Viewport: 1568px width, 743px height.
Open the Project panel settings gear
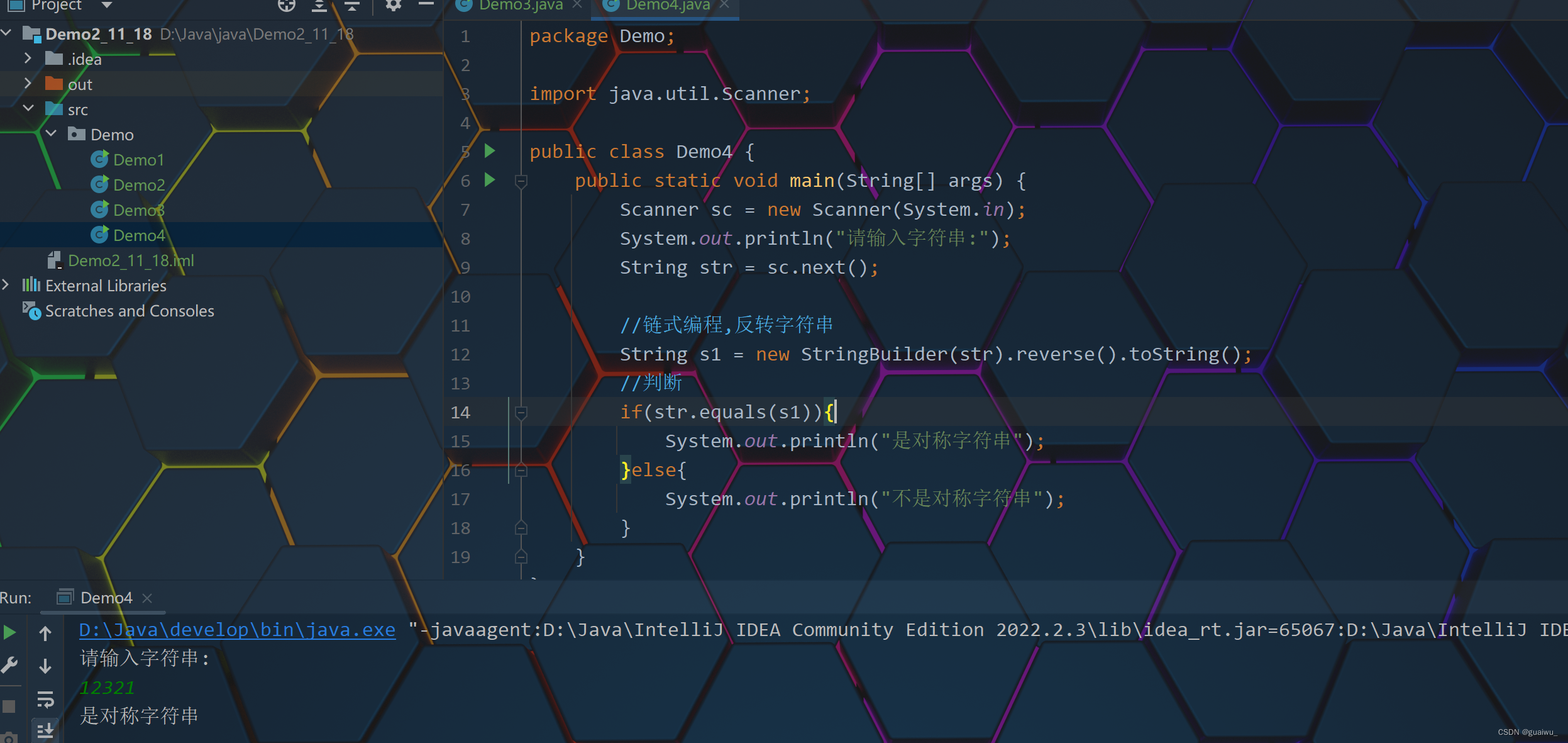(393, 6)
